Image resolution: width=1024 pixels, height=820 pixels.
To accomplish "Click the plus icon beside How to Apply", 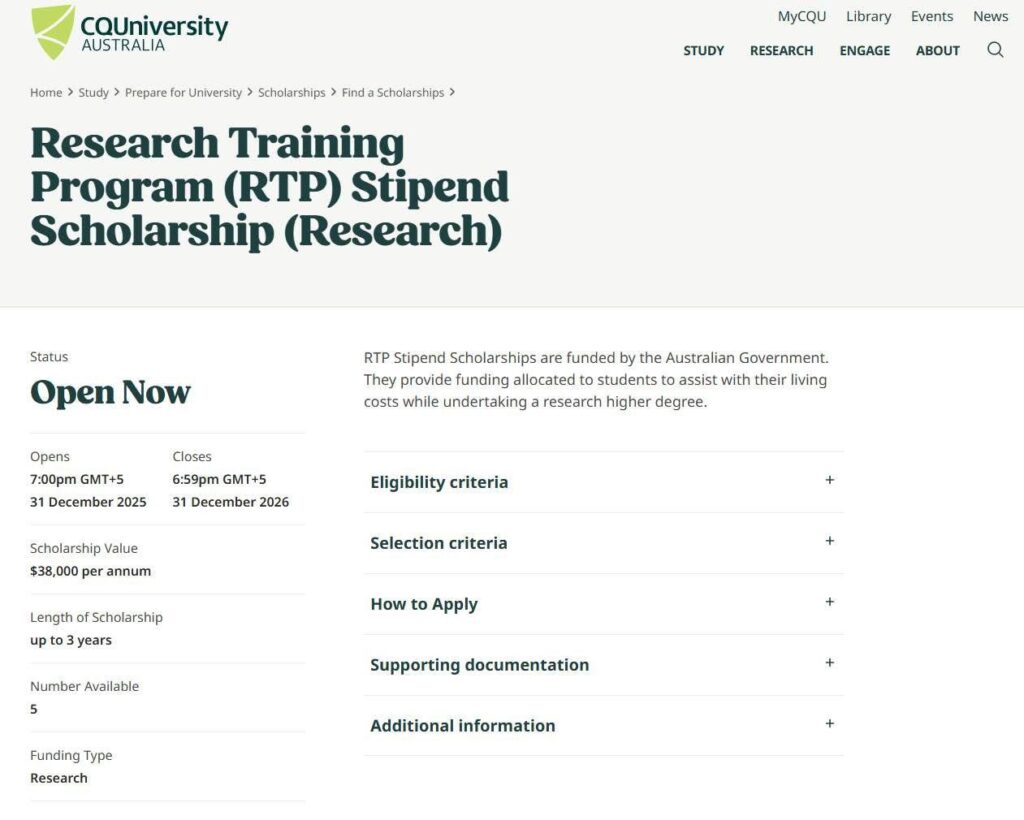I will tap(829, 602).
